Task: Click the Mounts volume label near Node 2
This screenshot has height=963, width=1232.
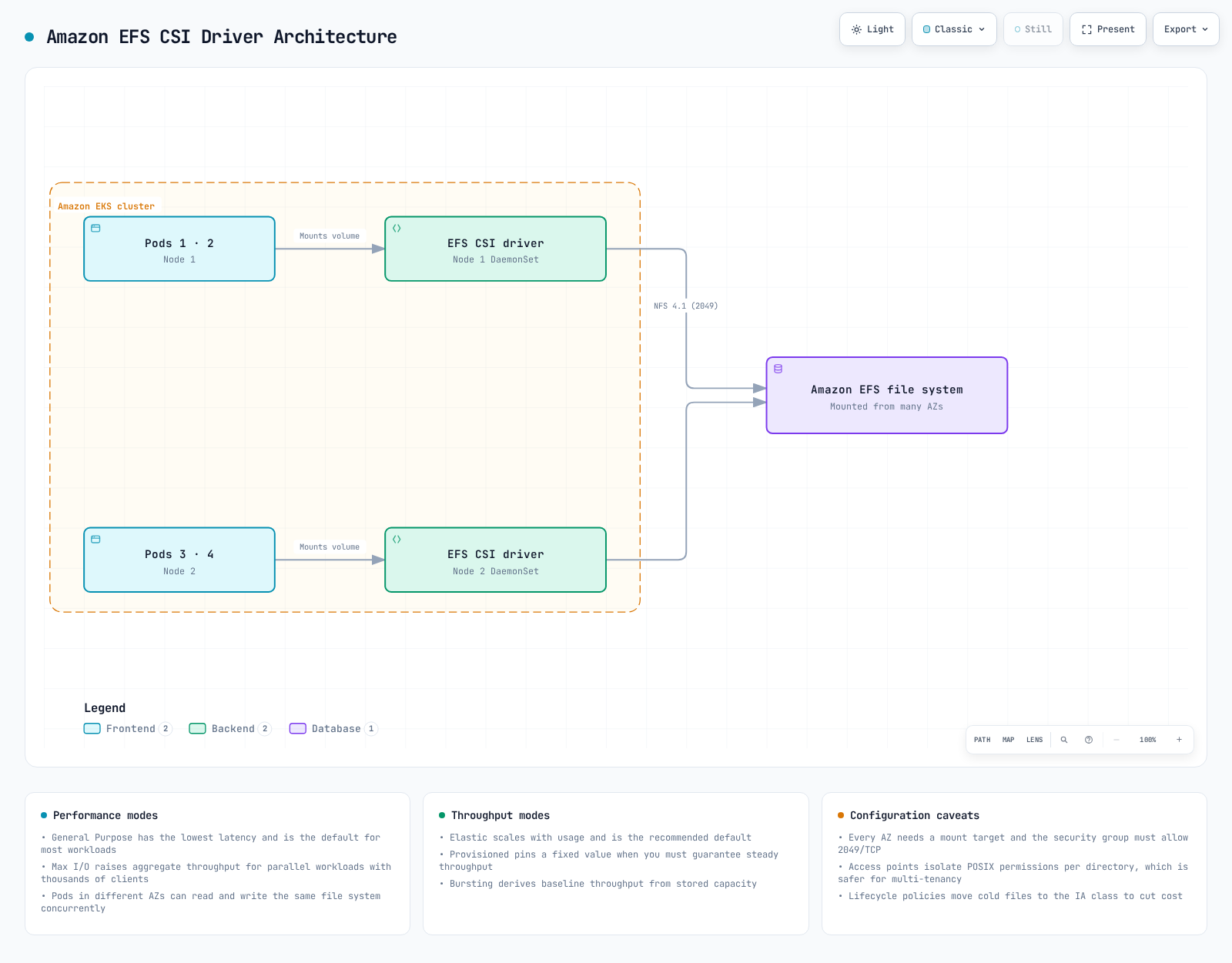Action: 330,547
